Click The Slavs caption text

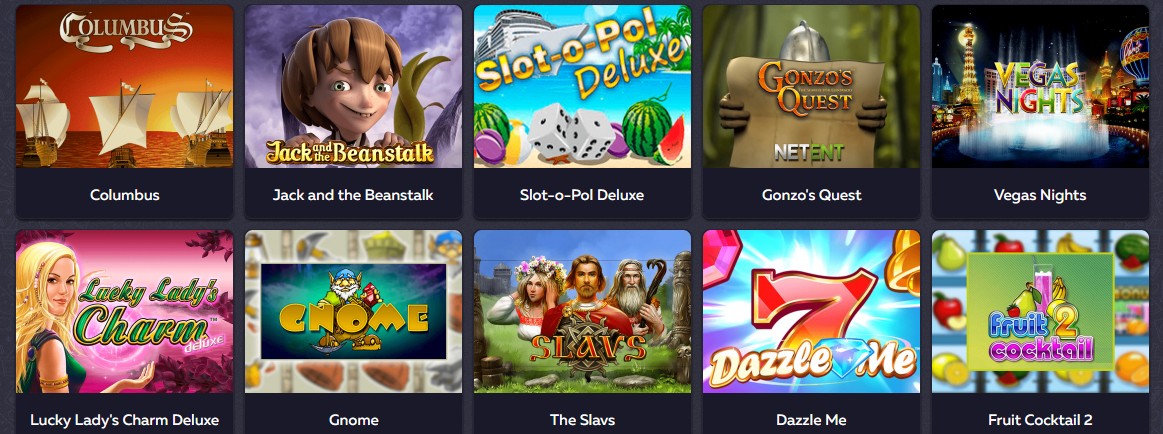tap(582, 420)
